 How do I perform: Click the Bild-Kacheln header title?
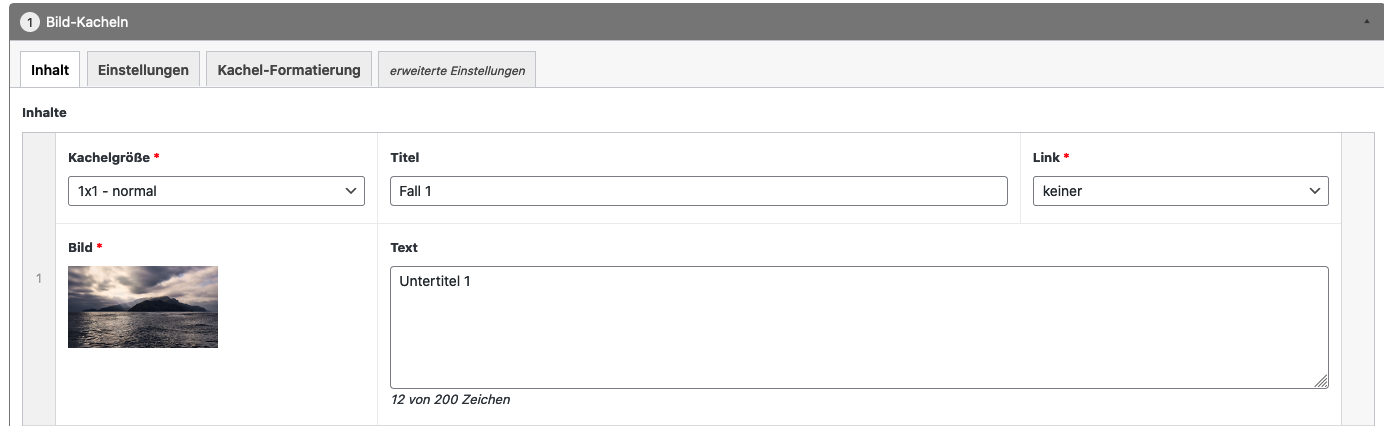coord(87,21)
